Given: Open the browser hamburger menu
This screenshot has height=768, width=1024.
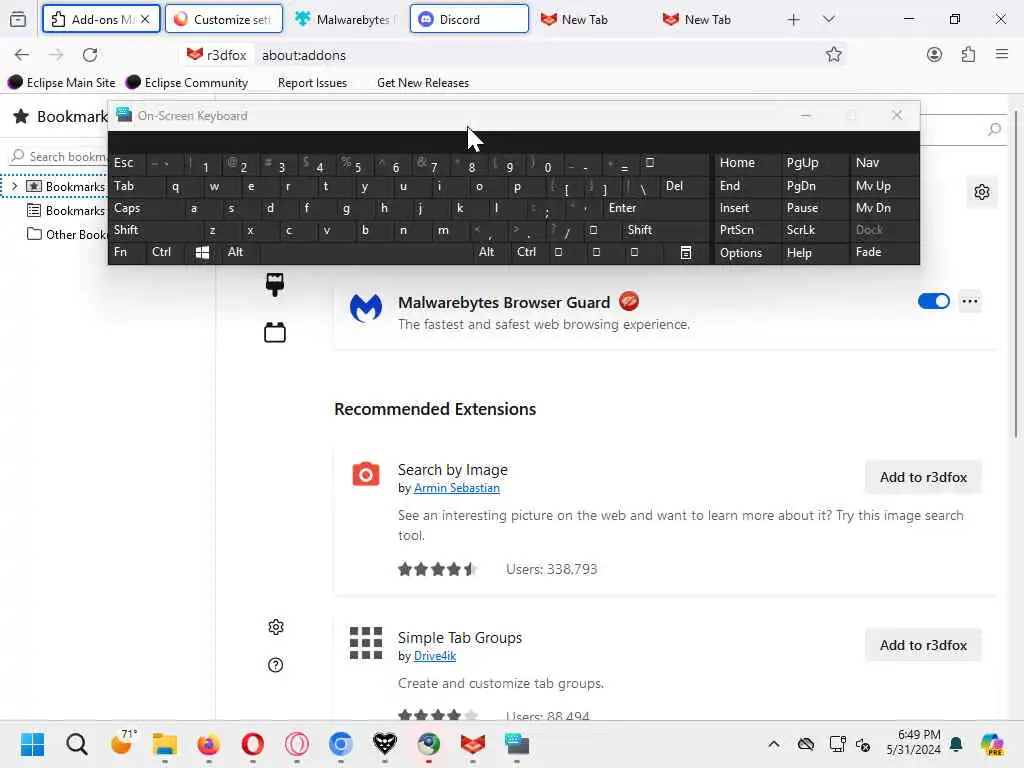Looking at the screenshot, I should 1002,55.
